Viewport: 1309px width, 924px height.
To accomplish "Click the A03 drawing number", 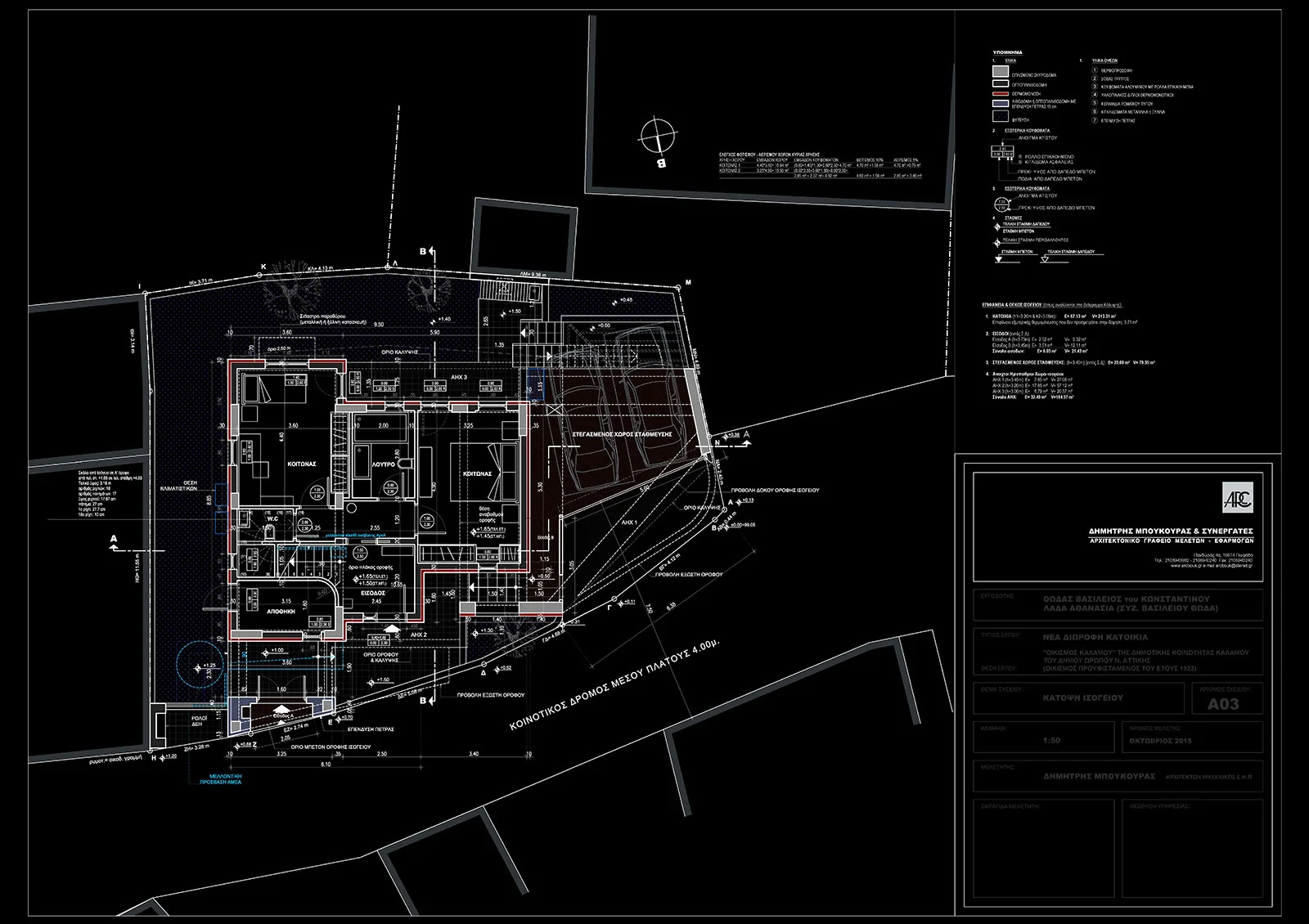I will tap(1223, 703).
